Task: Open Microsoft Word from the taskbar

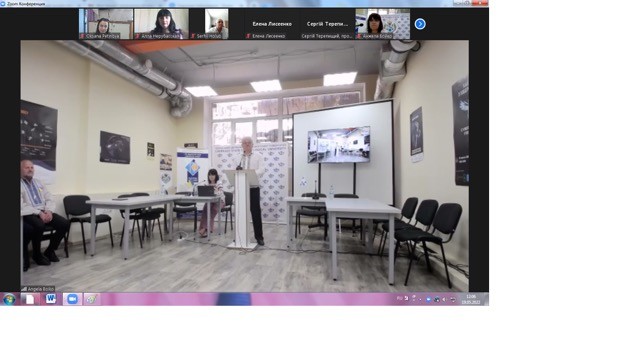Action: coord(51,299)
